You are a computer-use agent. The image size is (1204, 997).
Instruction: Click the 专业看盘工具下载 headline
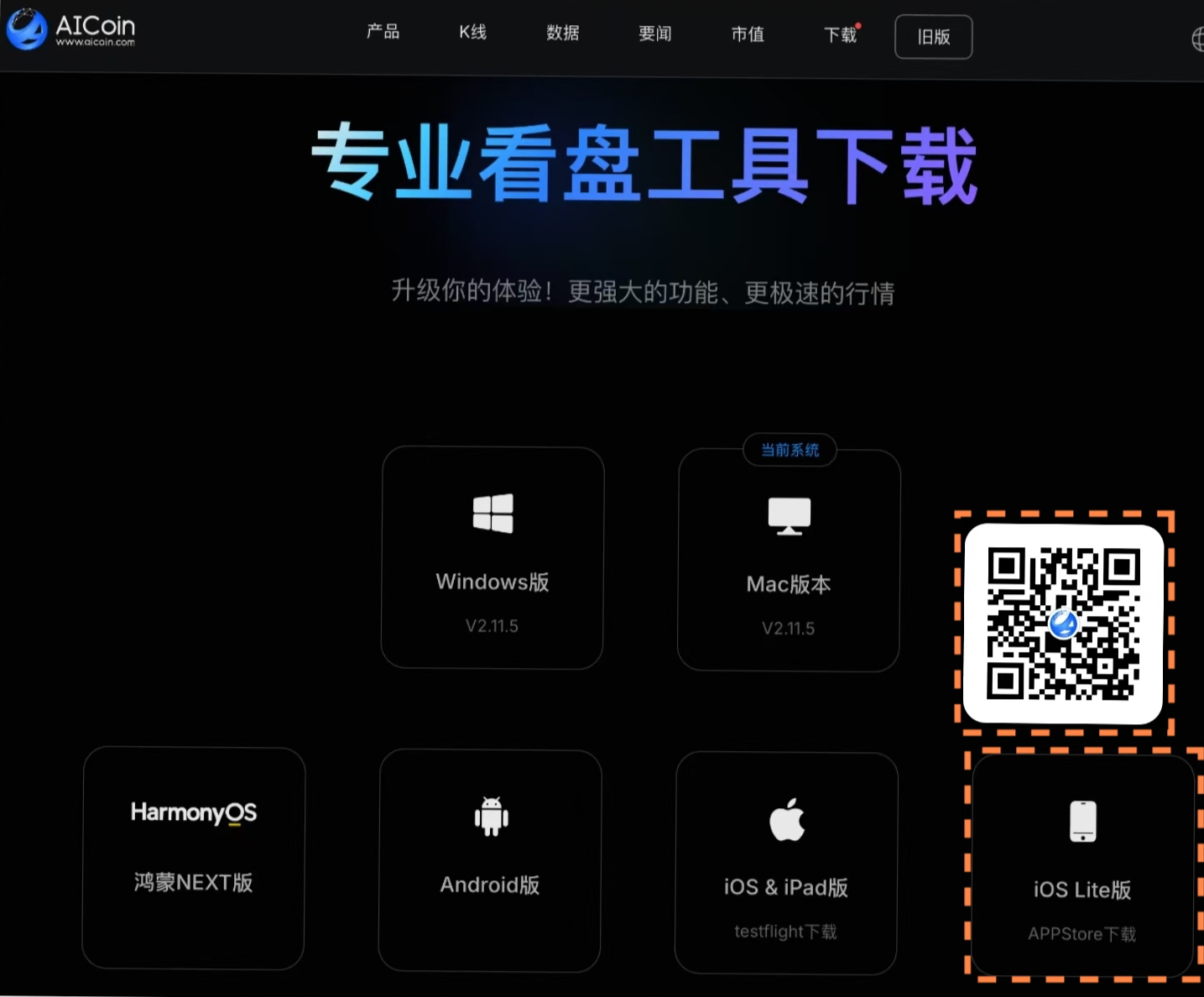[x=644, y=164]
